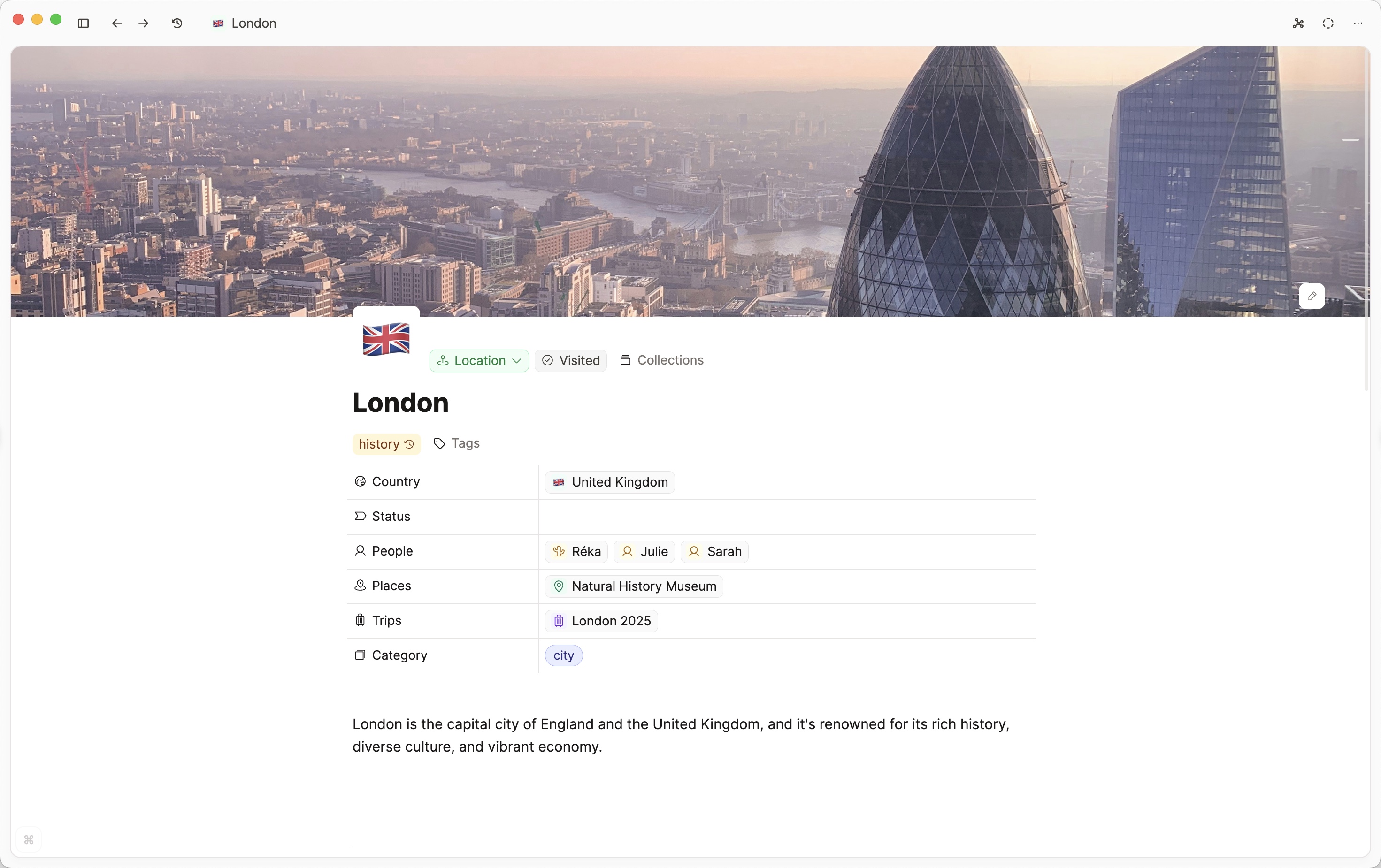Open recent history clock icon

point(177,23)
